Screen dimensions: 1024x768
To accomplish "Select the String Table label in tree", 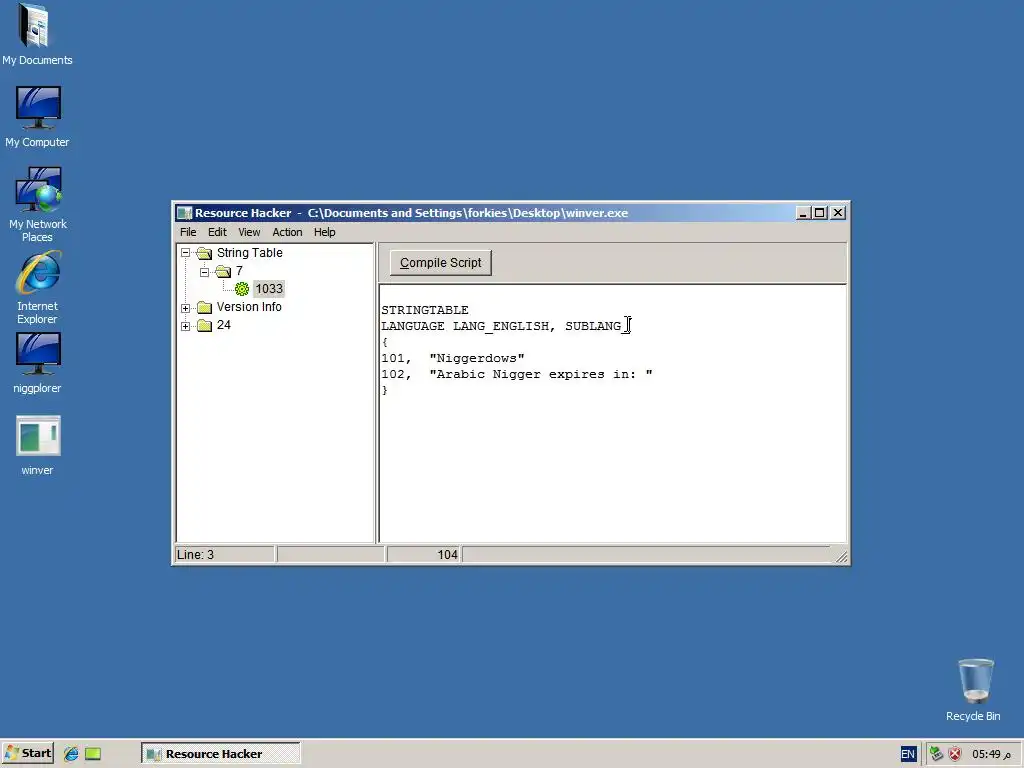I will [249, 253].
